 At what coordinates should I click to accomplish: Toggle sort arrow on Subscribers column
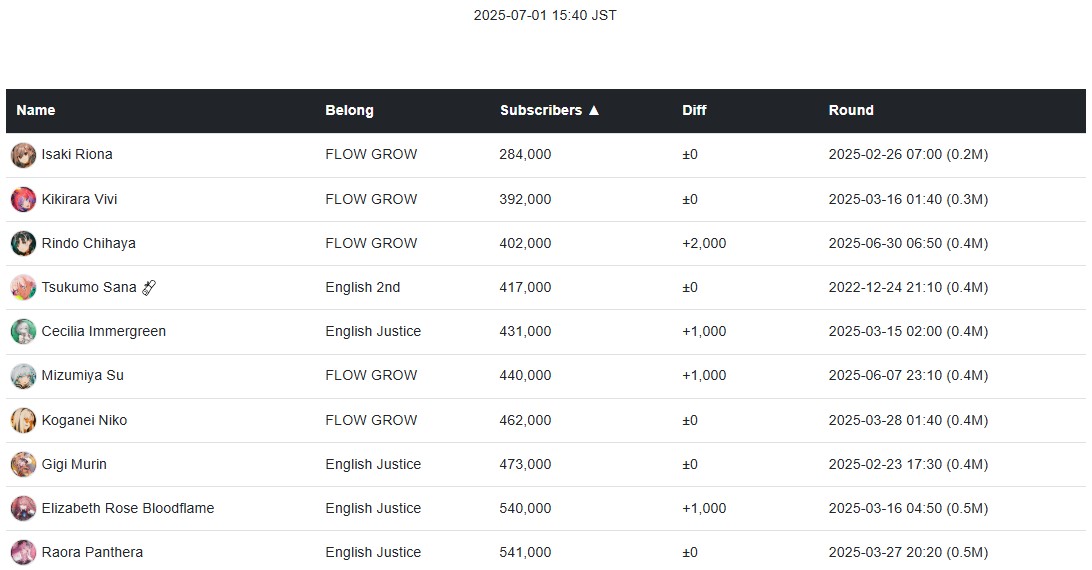[x=593, y=110]
